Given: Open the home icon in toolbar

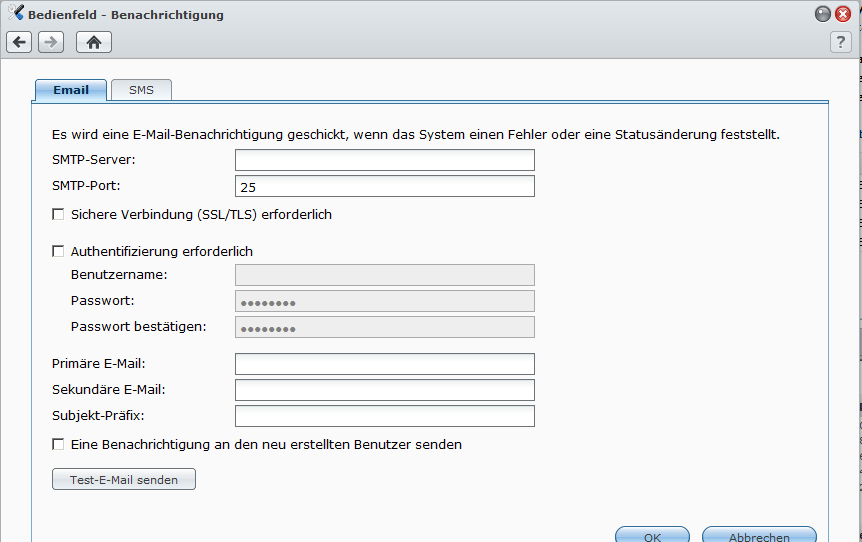Looking at the screenshot, I should [94, 42].
